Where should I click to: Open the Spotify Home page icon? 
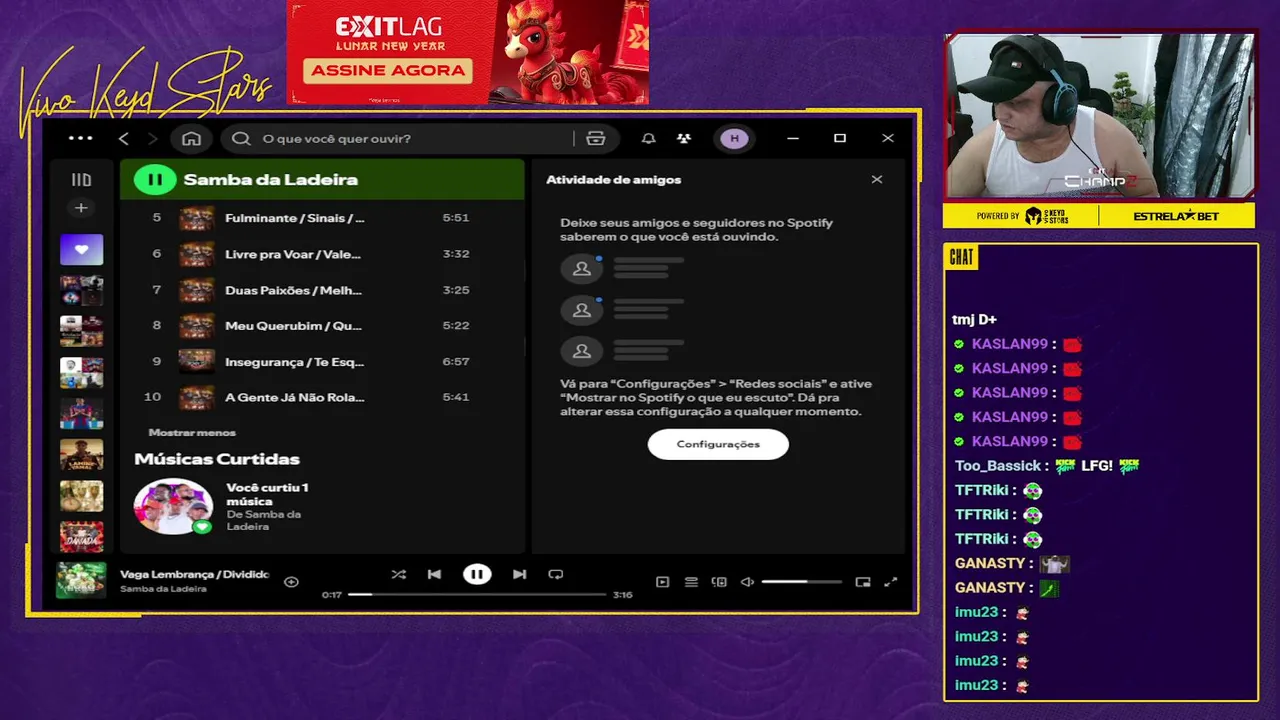click(191, 138)
